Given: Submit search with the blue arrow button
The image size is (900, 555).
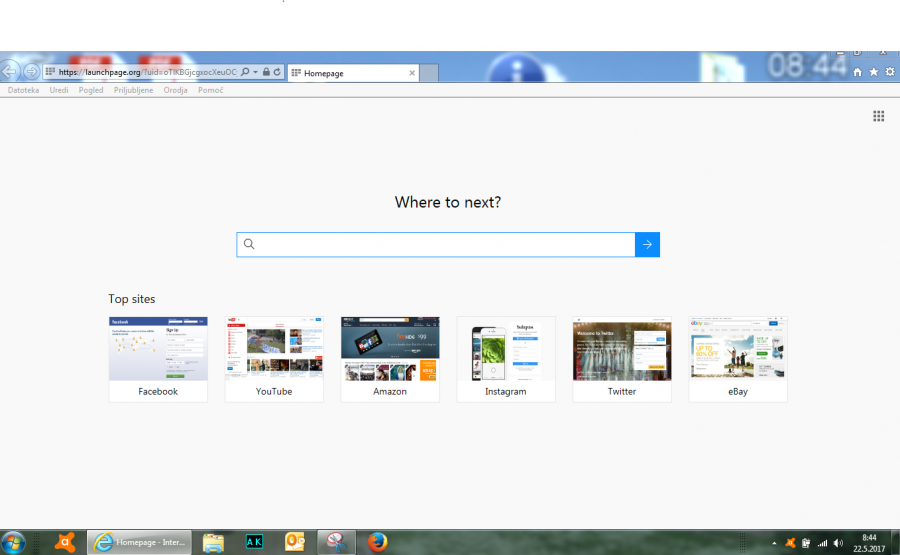Looking at the screenshot, I should pos(647,244).
